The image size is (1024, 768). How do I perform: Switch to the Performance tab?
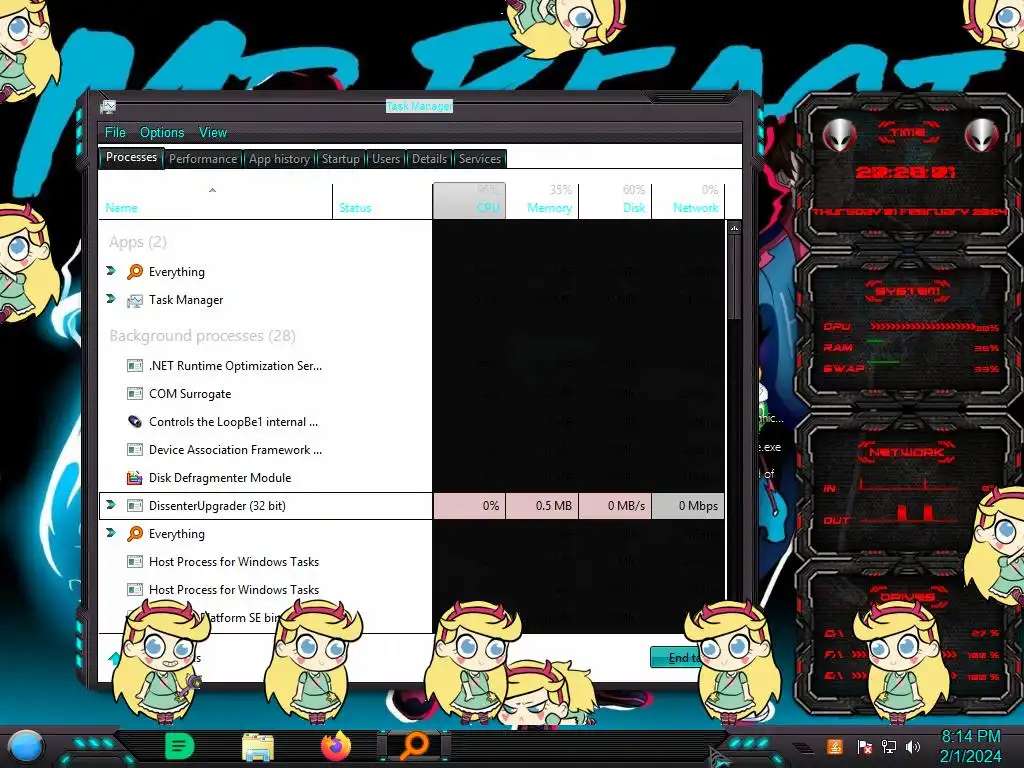coord(203,159)
